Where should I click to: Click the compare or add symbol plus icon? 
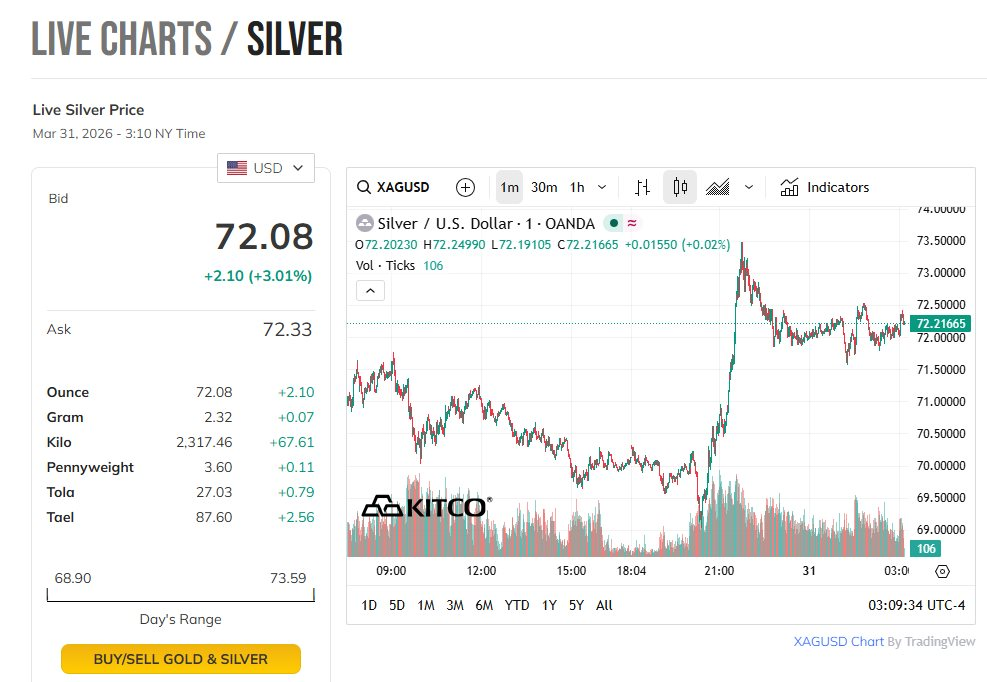click(465, 187)
